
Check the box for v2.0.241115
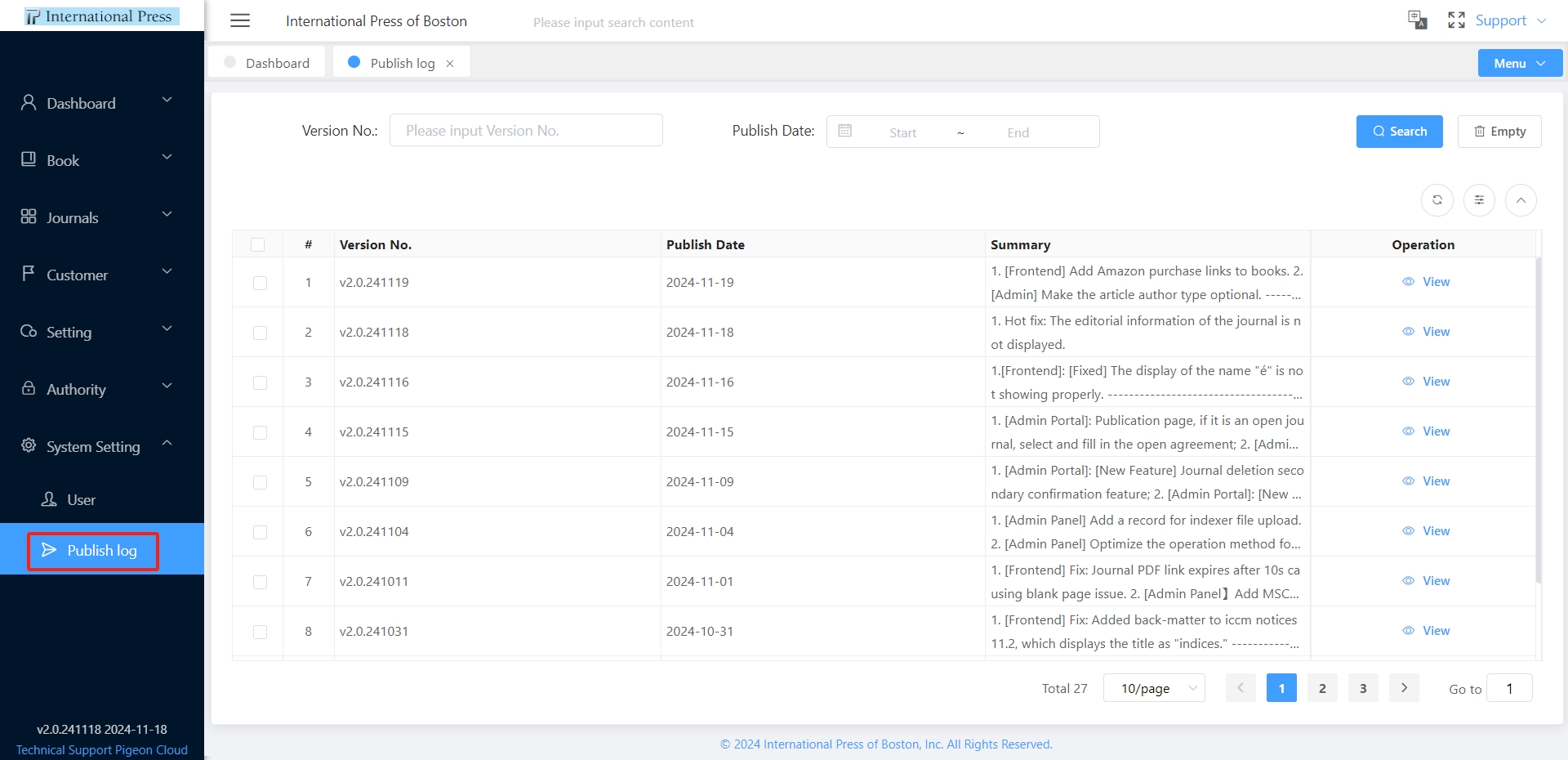[x=260, y=432]
